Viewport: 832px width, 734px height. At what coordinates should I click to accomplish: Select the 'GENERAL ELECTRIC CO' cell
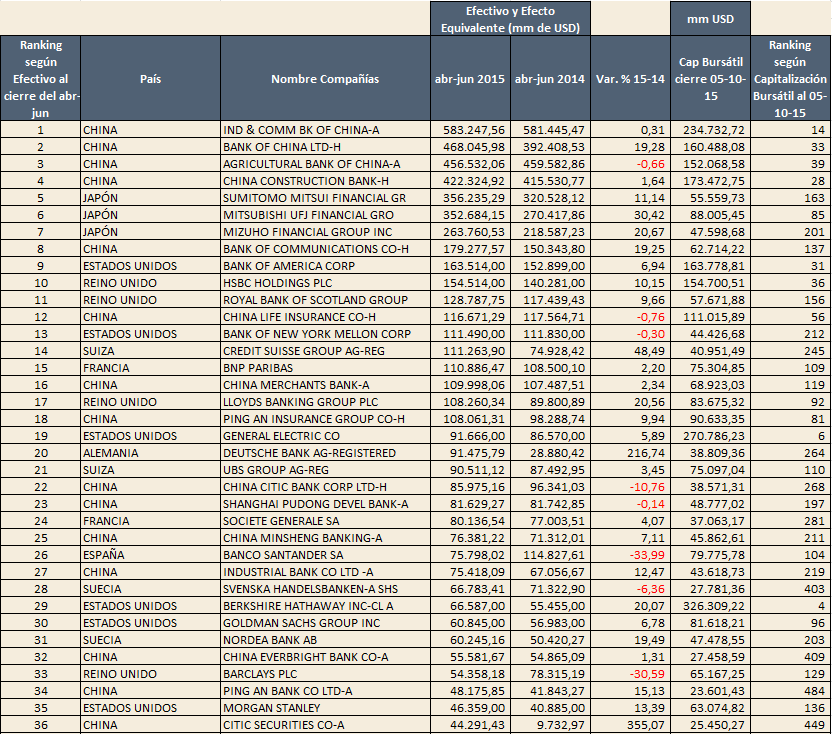[325, 436]
